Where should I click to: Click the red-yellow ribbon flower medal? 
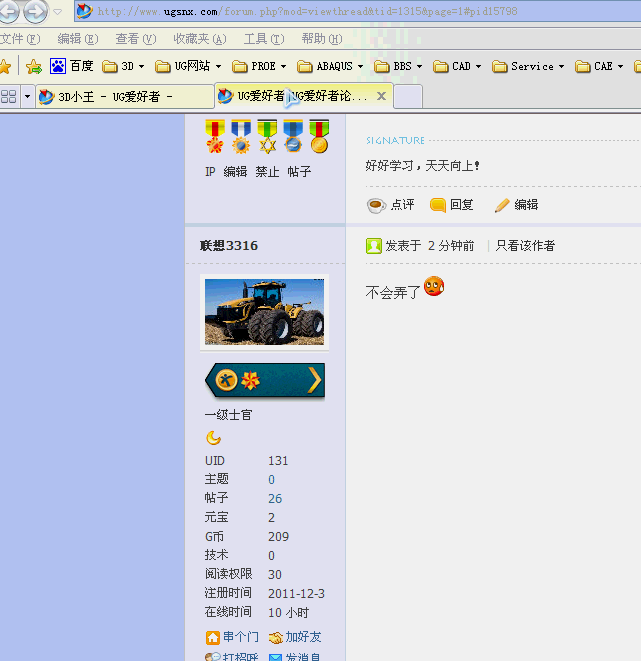215,136
